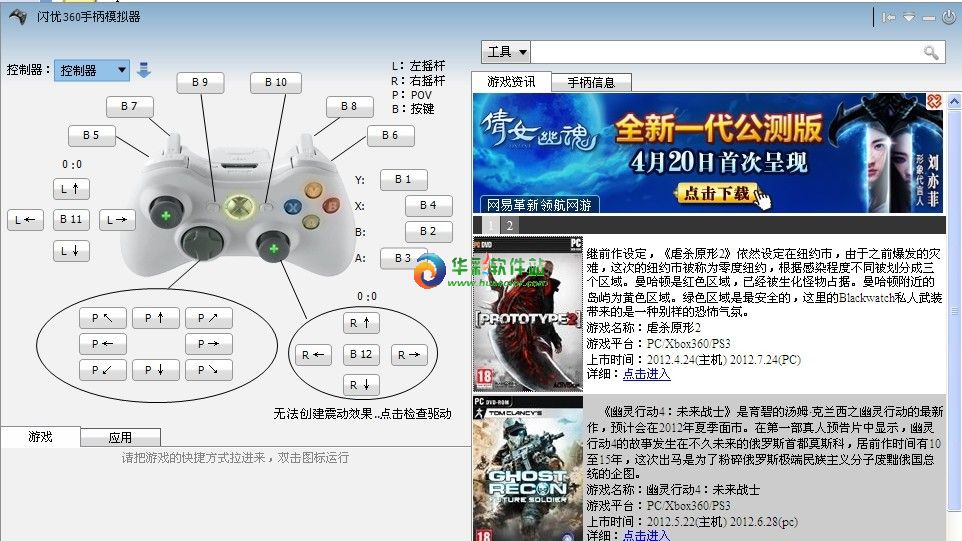Click the Ghost Recon game cover thumbnail
Image resolution: width=962 pixels, height=541 pixels.
tap(528, 469)
